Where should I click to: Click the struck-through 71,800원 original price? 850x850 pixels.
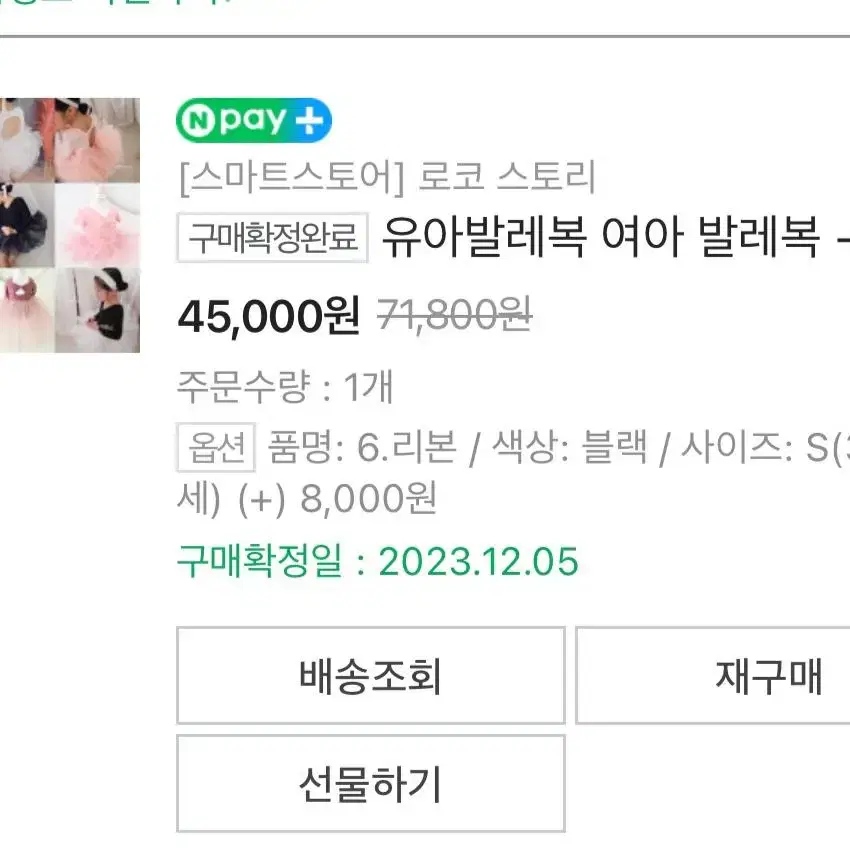pos(454,315)
